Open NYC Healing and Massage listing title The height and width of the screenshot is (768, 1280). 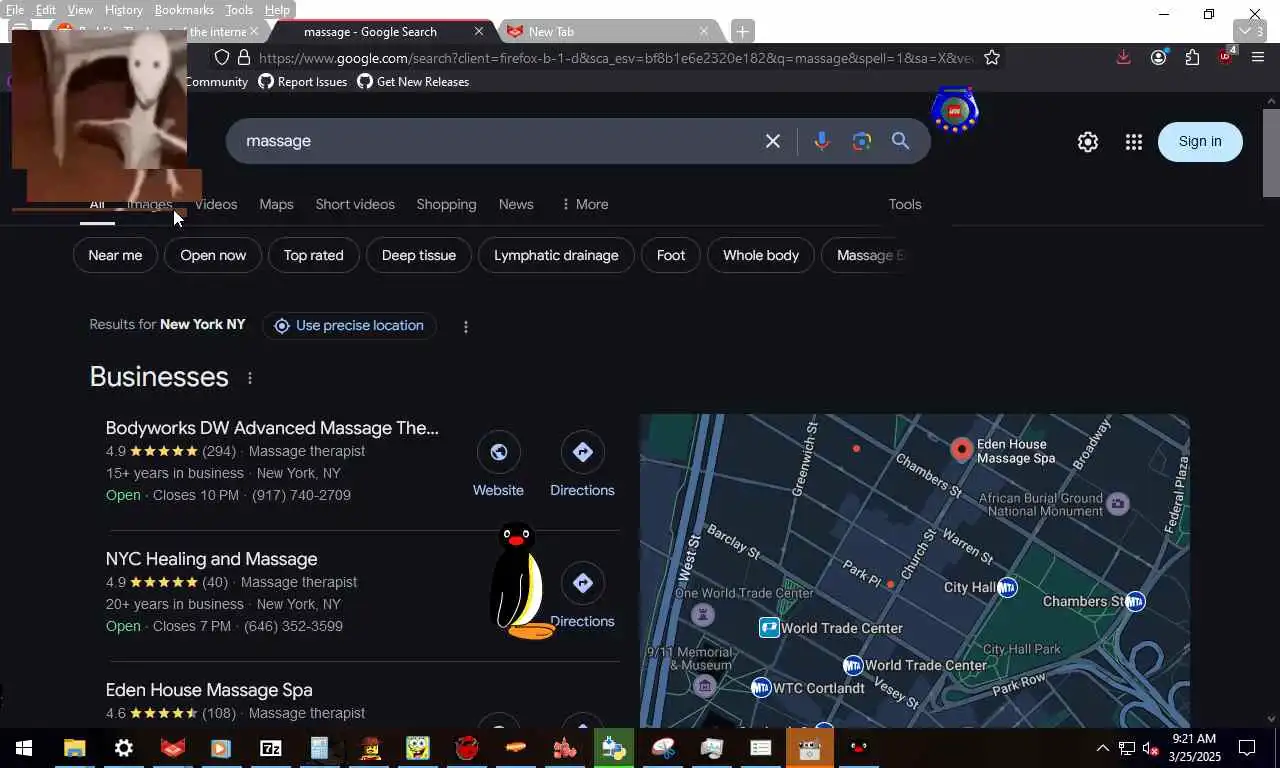click(x=211, y=559)
